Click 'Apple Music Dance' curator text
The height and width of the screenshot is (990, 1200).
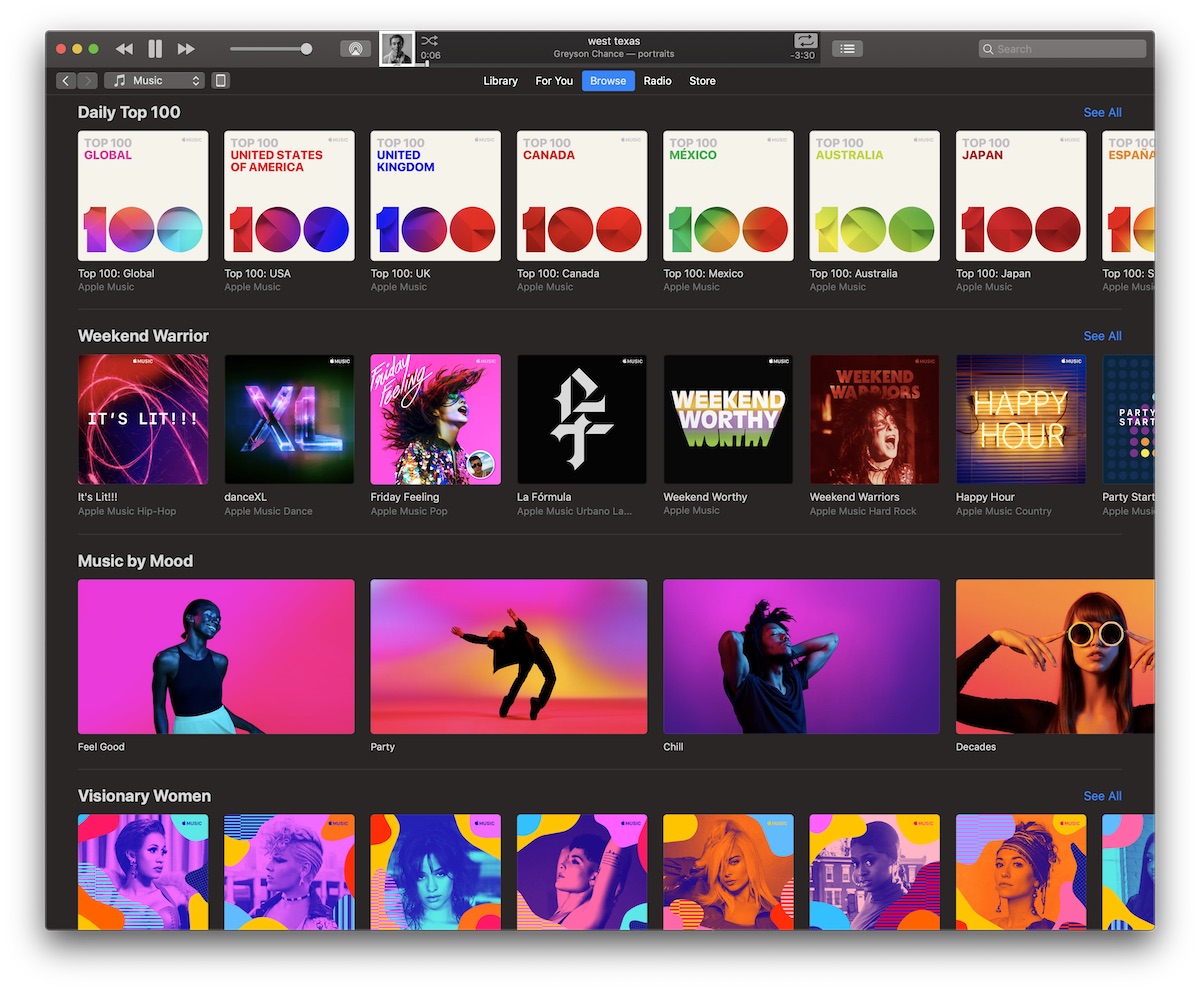(268, 511)
